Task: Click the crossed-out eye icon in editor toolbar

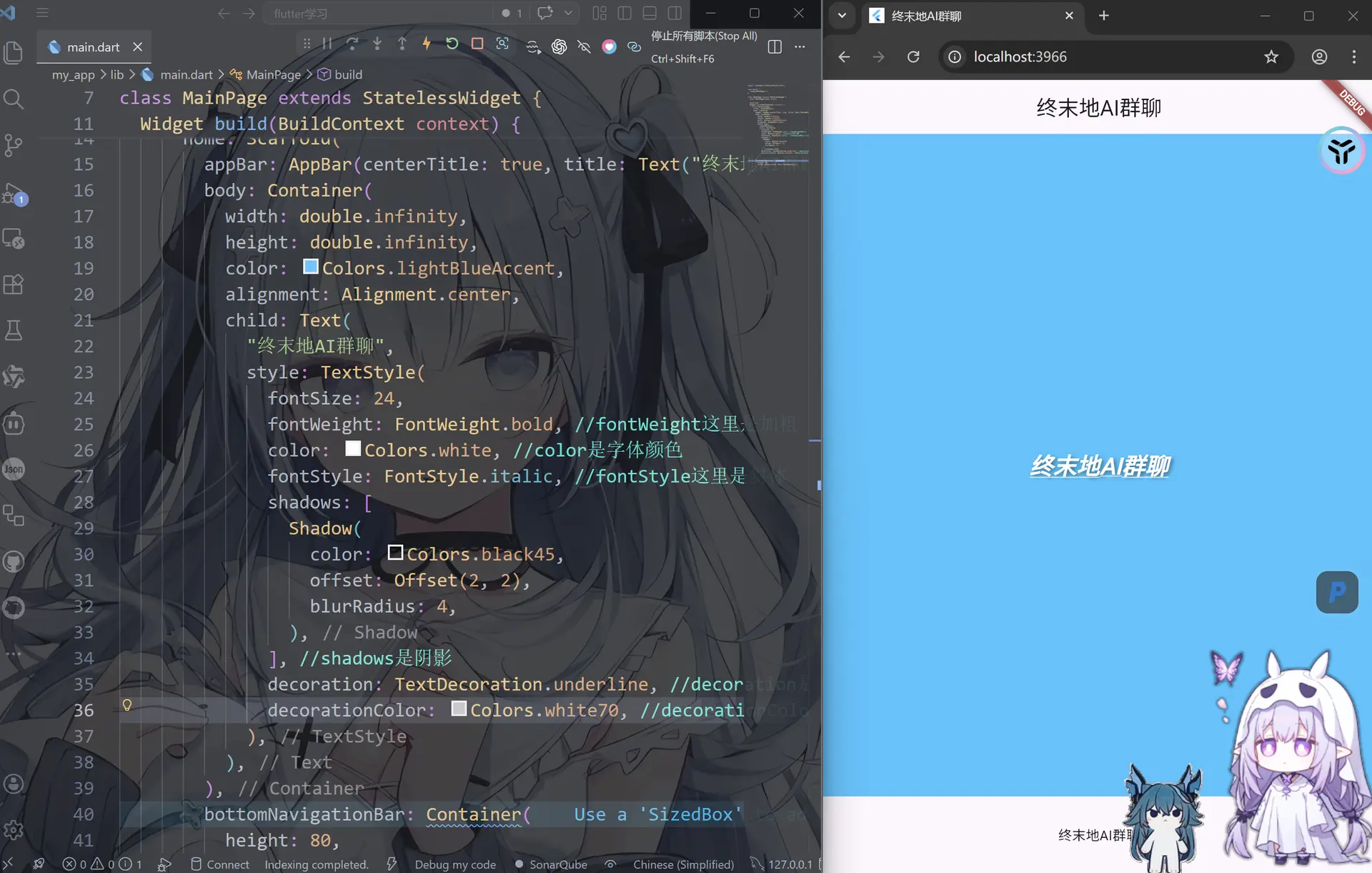Action: click(584, 46)
